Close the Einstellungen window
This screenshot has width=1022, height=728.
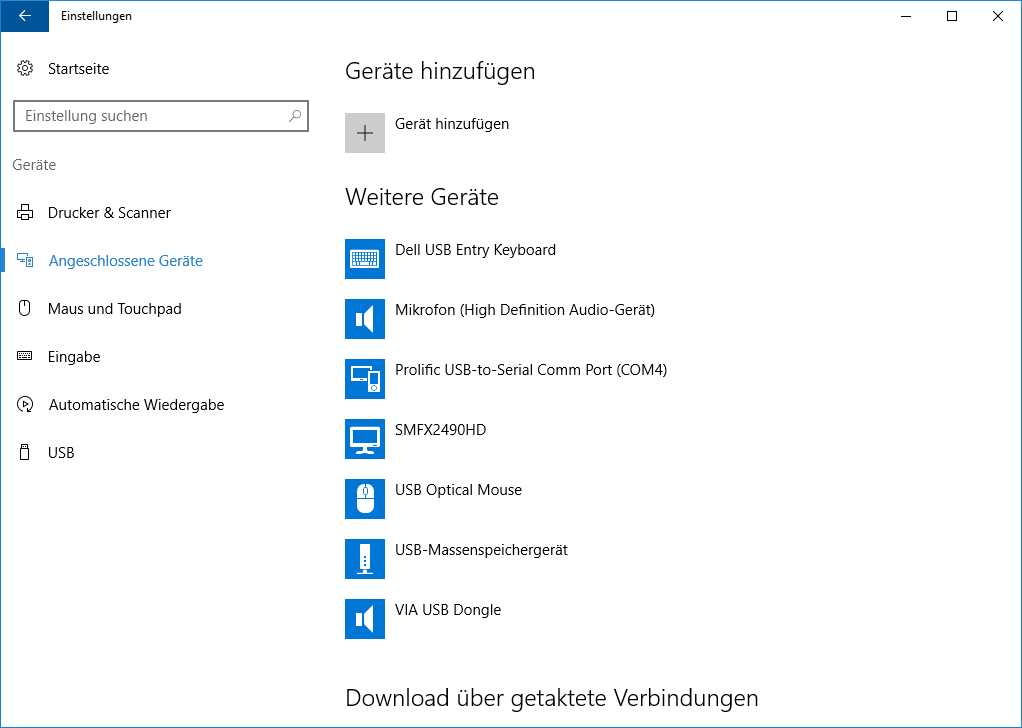997,16
